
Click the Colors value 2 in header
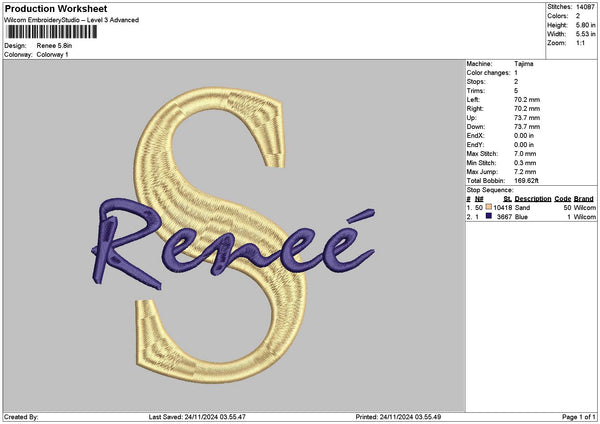click(x=578, y=16)
